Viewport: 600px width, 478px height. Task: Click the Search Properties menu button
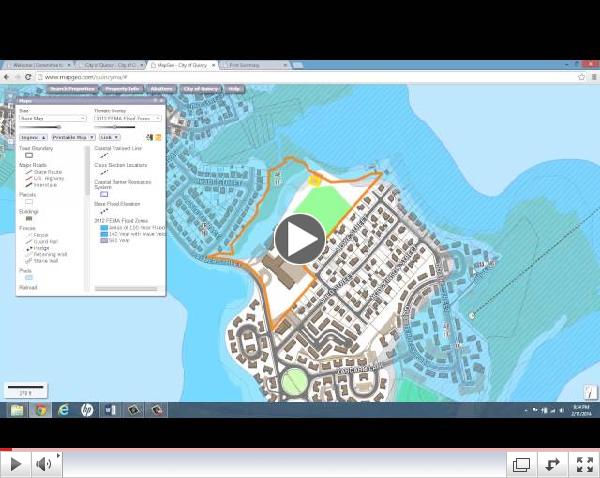point(72,89)
